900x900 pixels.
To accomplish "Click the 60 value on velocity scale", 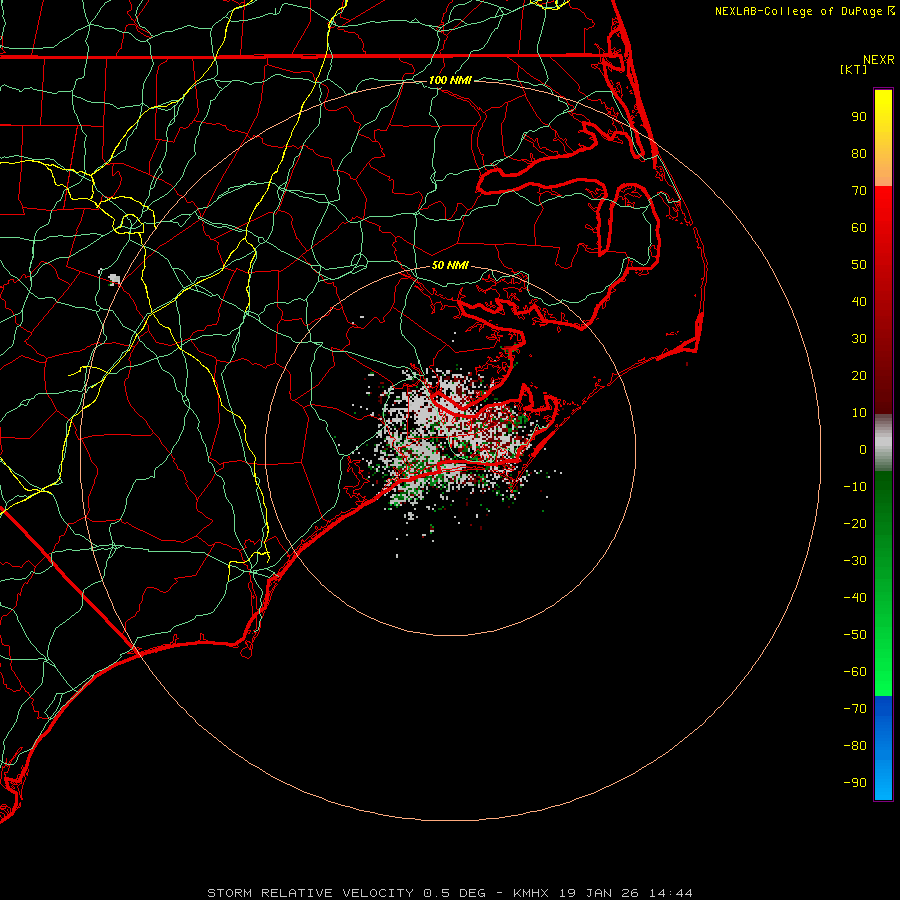I will pyautogui.click(x=859, y=227).
